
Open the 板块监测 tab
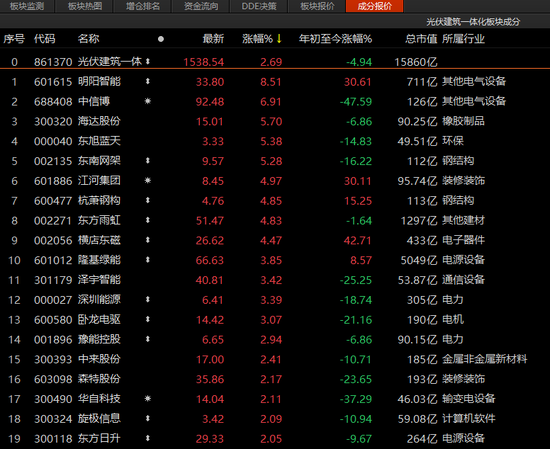tap(27, 6)
